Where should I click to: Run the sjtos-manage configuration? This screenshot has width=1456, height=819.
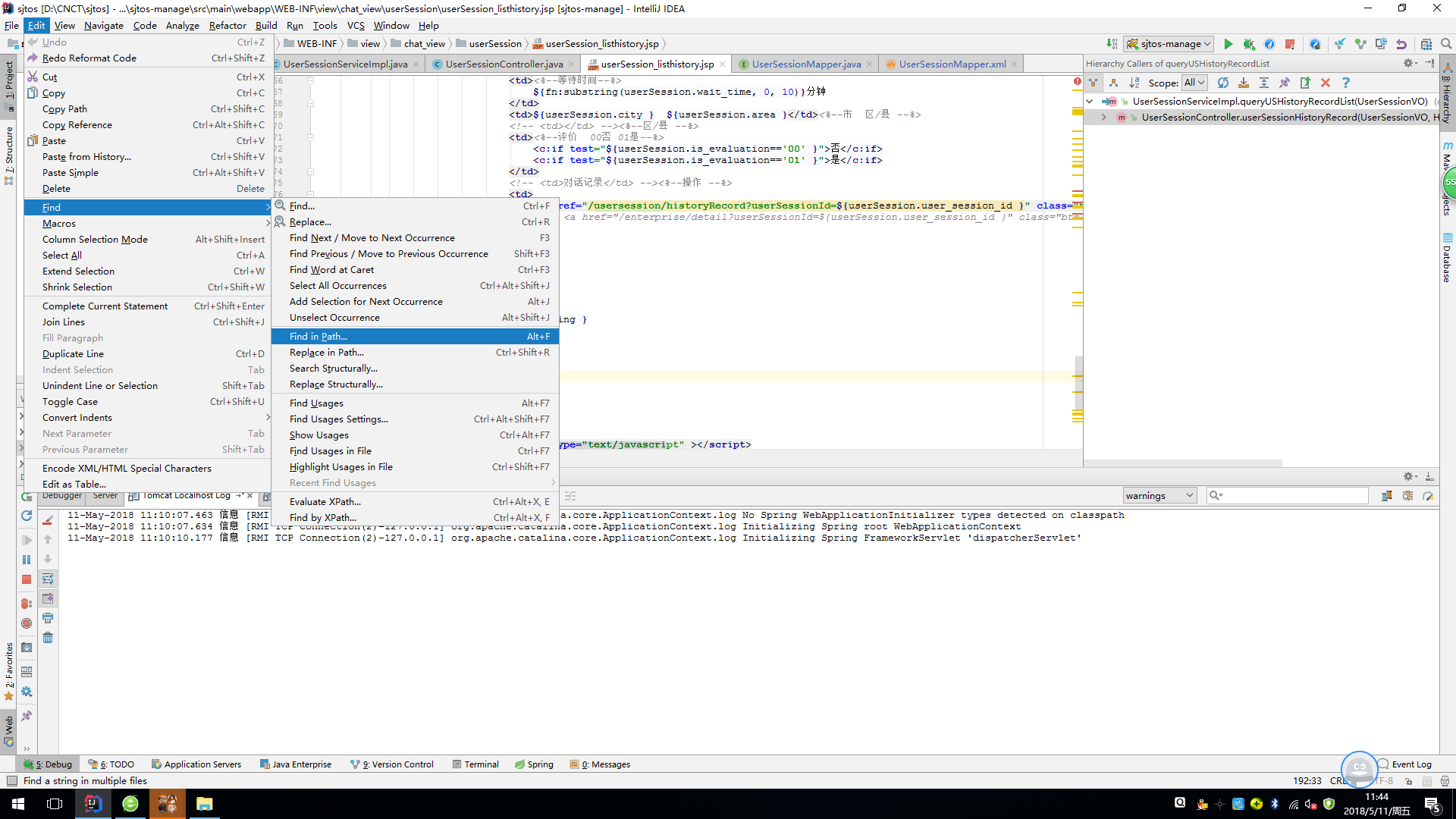[x=1228, y=44]
